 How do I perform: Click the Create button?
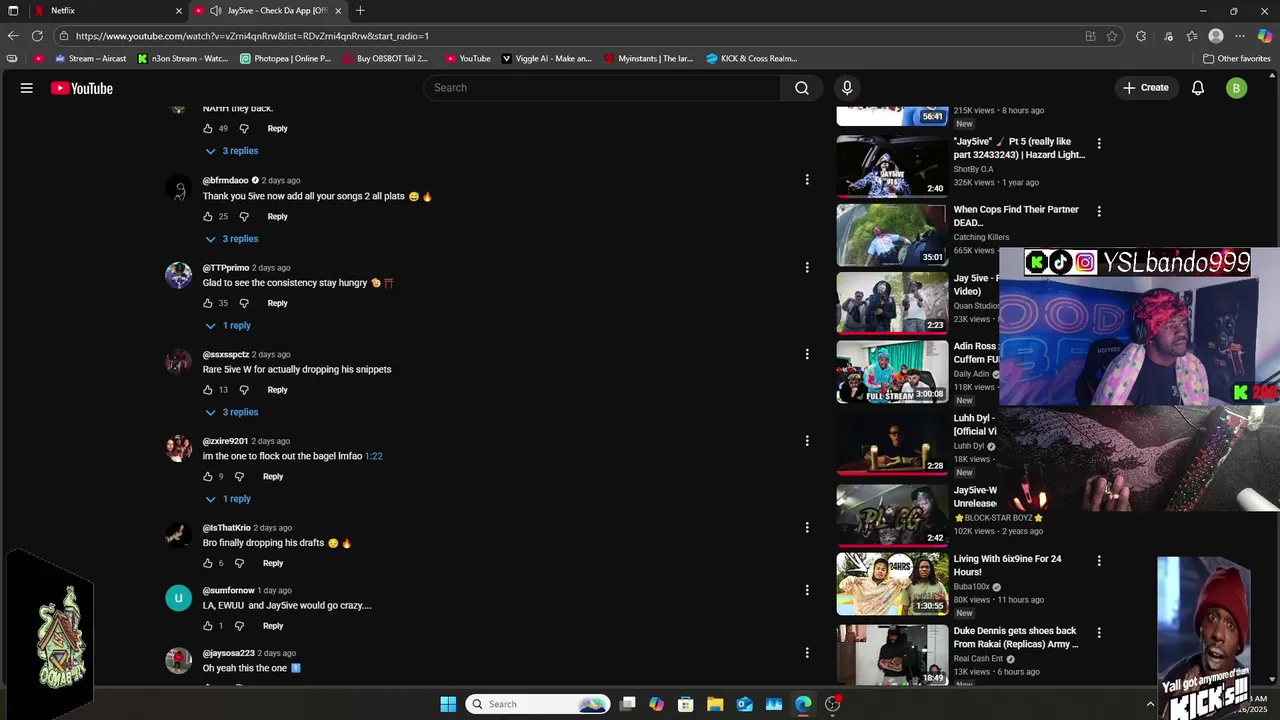(x=1146, y=88)
